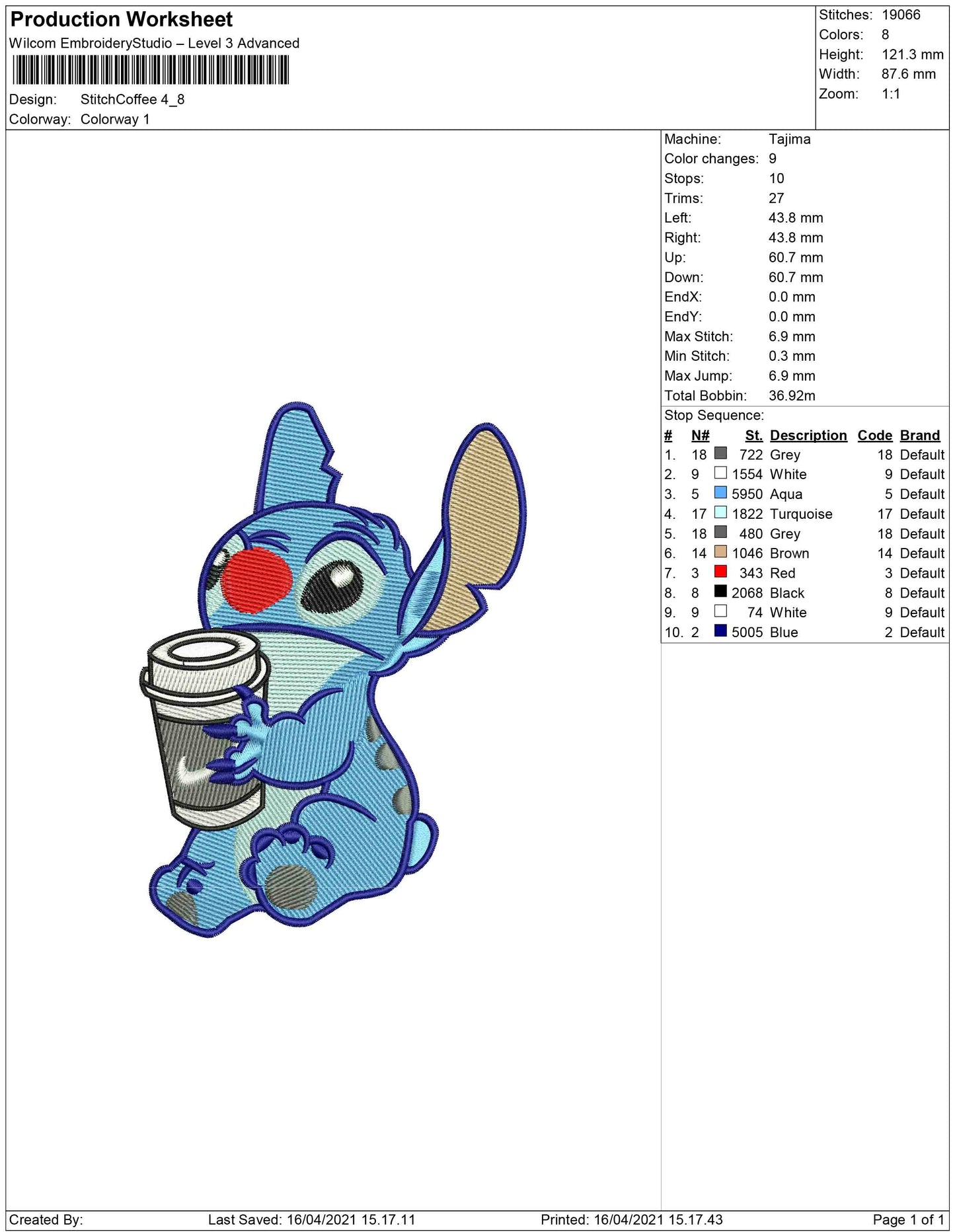
Task: Click the grey swatch beside stitch count 722
Action: pos(720,453)
